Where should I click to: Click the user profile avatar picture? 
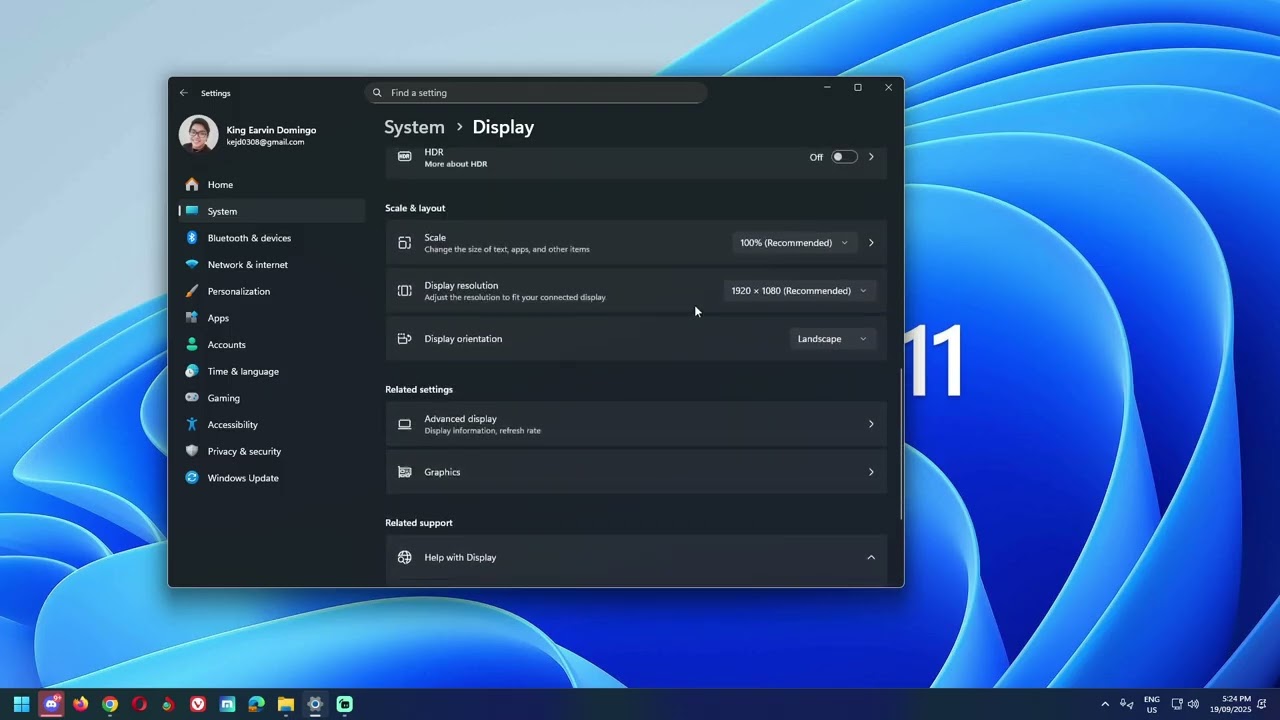coord(198,135)
